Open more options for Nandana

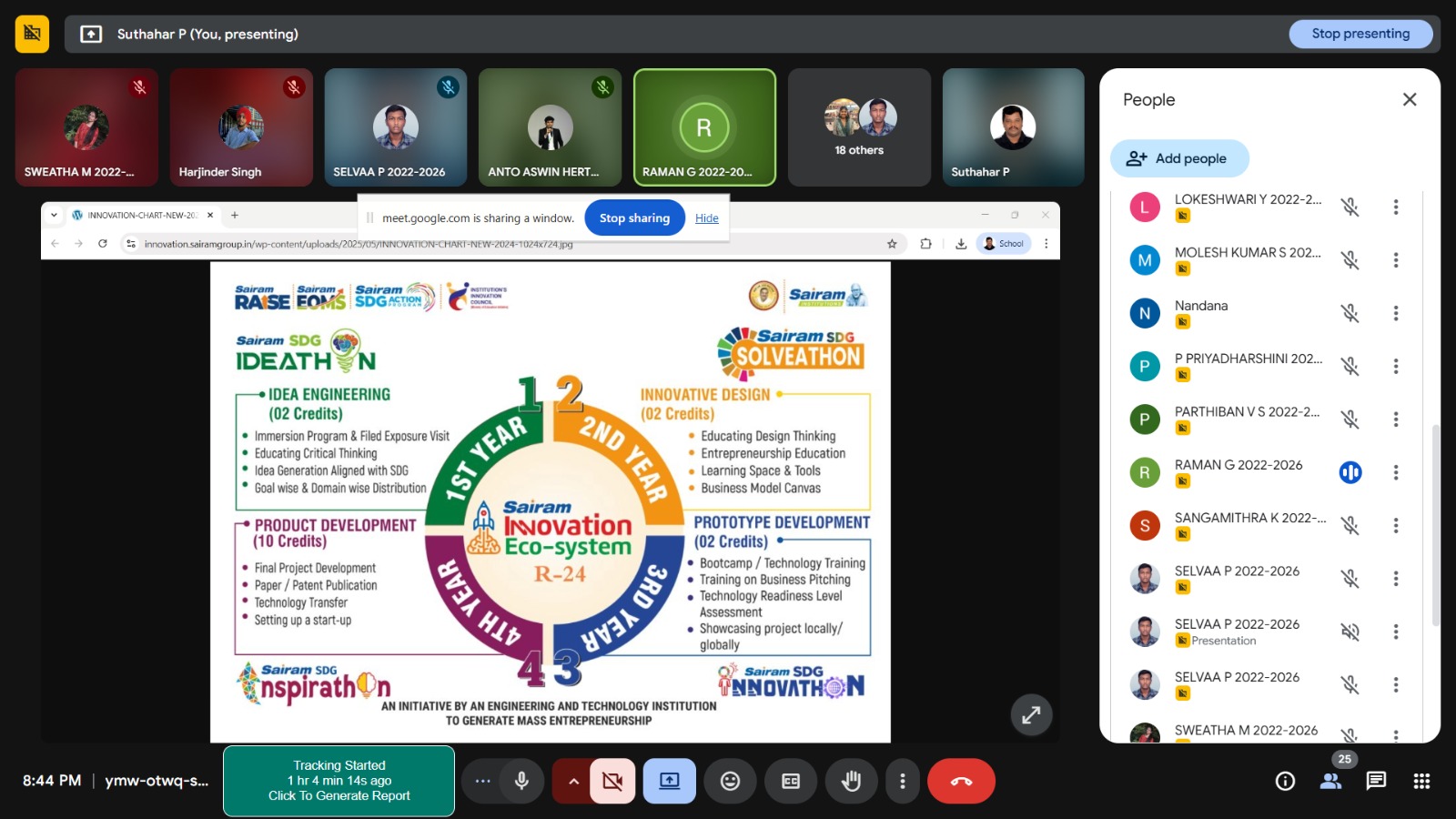(1396, 313)
